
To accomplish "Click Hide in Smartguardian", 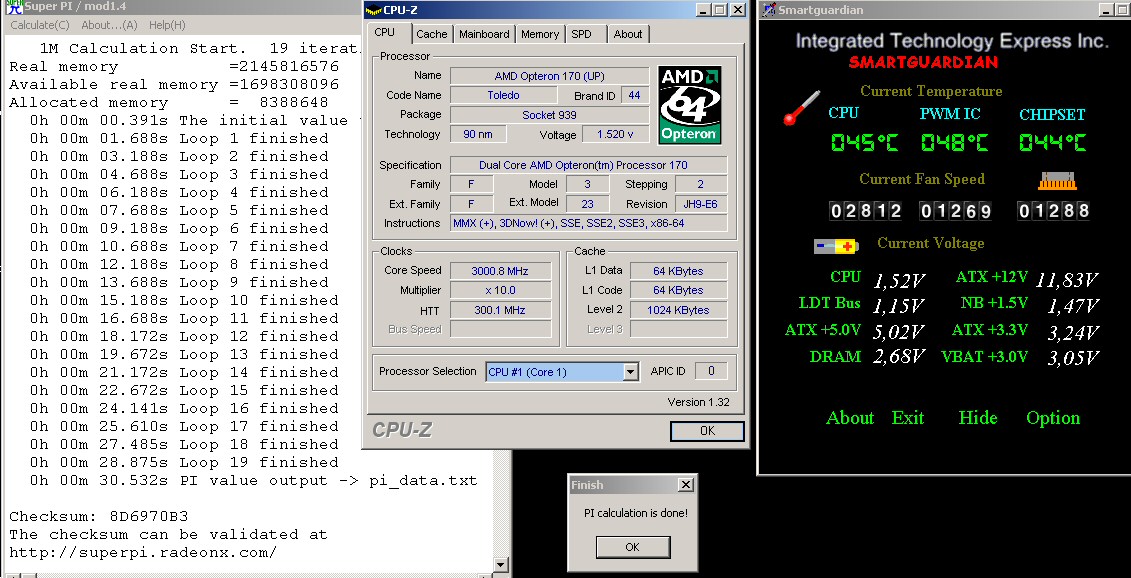I will (x=978, y=418).
